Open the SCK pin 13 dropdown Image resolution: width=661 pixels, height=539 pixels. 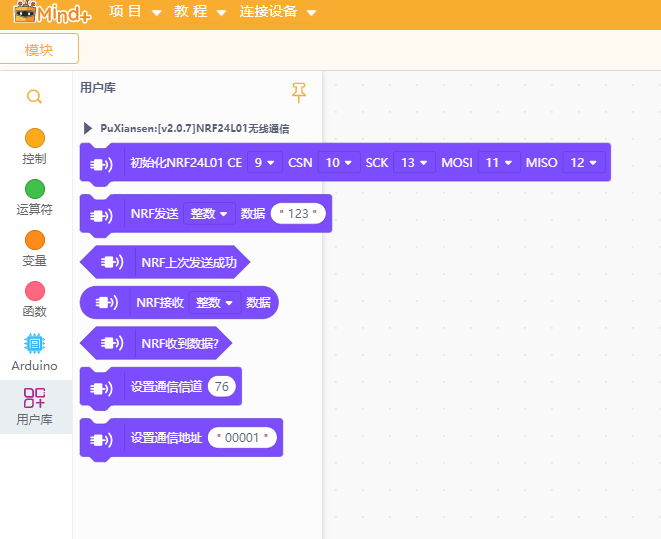414,163
